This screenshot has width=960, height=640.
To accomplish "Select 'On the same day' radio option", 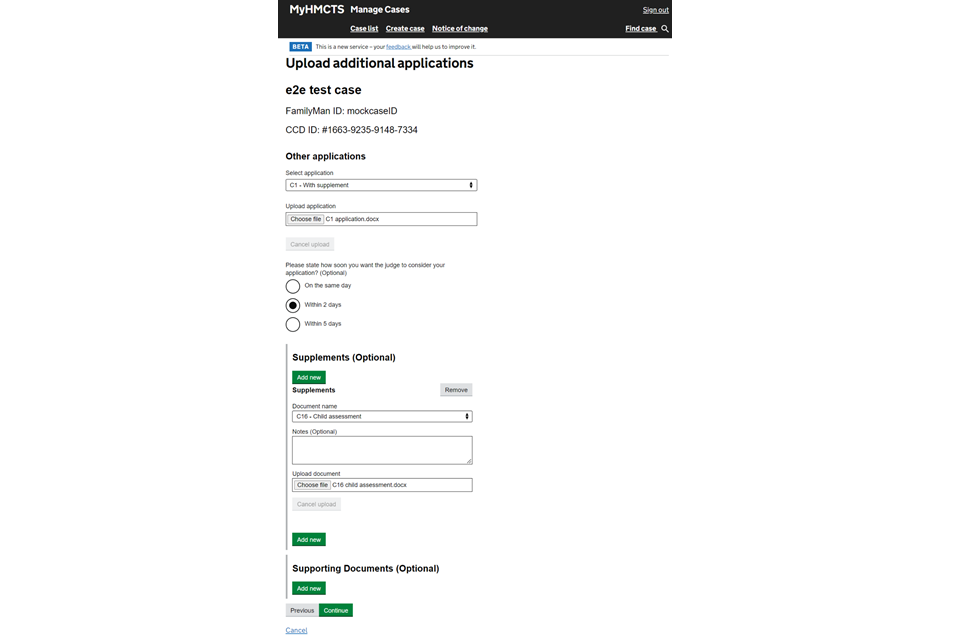I will [x=293, y=286].
